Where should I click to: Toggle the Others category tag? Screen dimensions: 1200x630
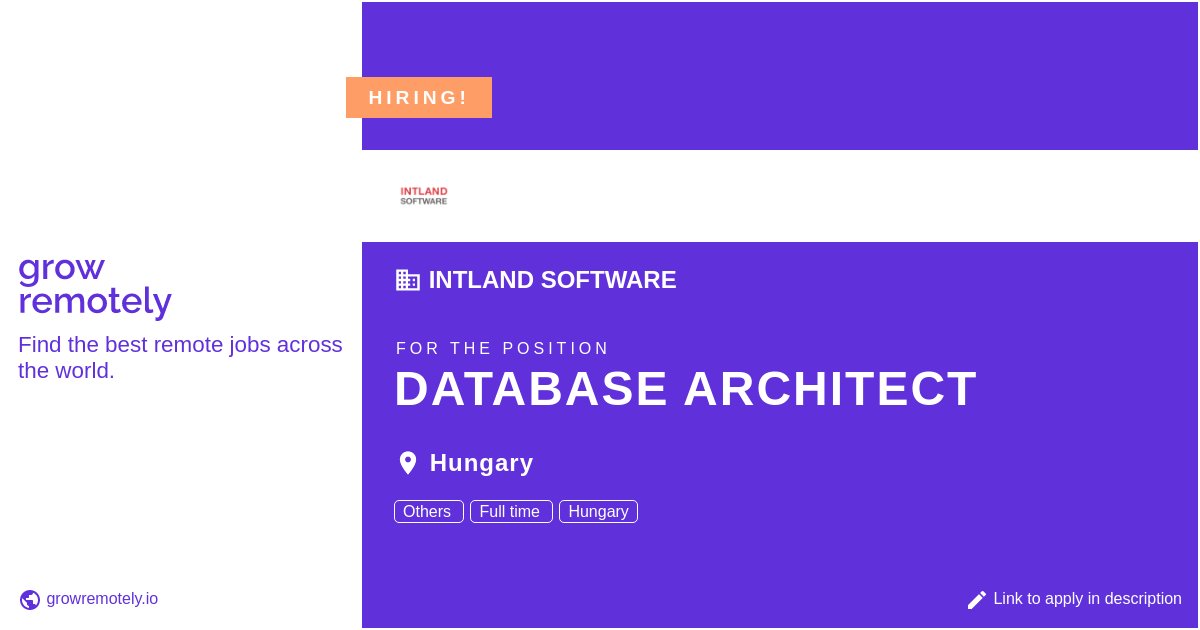[427, 511]
